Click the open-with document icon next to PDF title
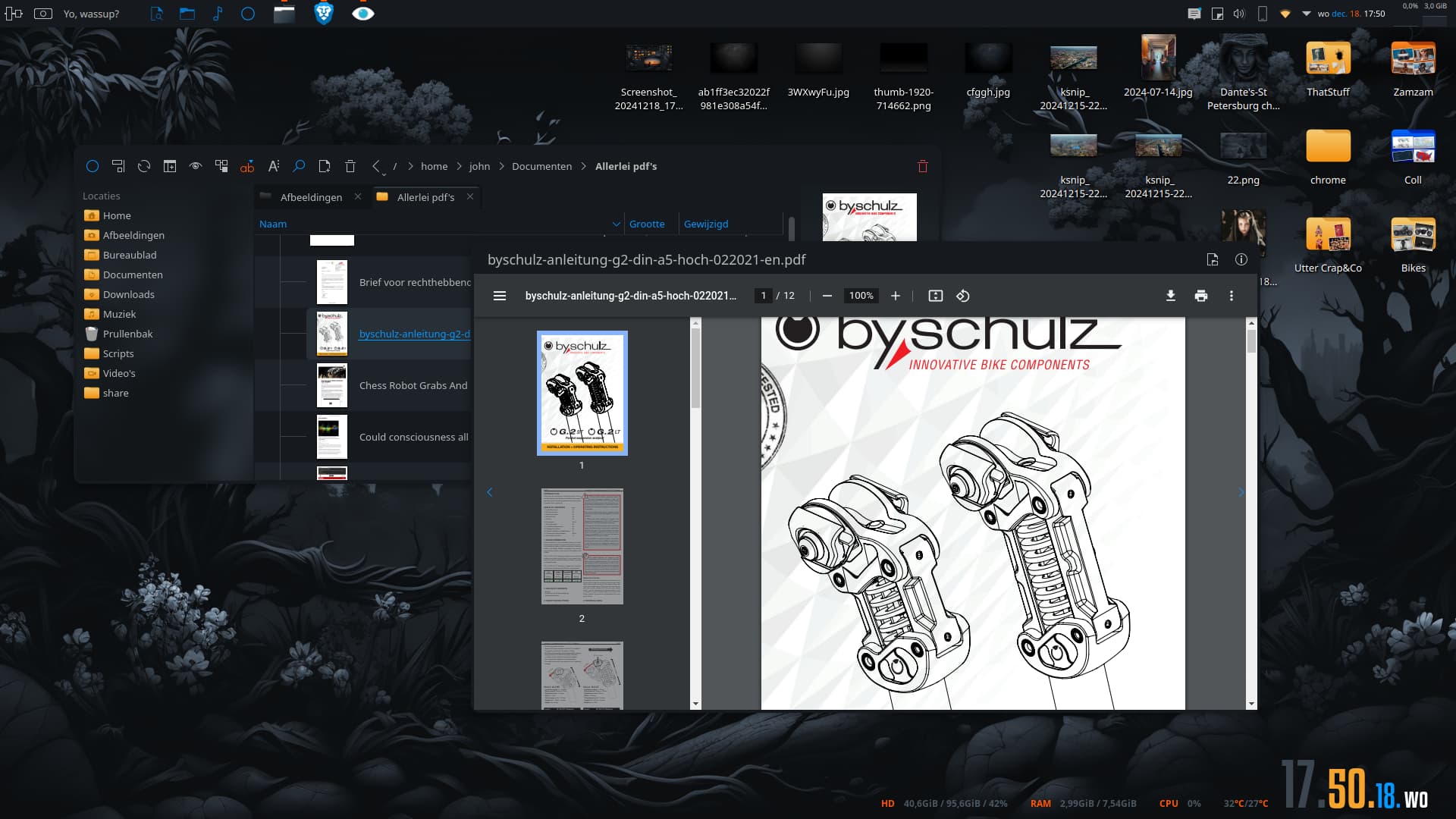Image resolution: width=1456 pixels, height=819 pixels. coord(1212,259)
